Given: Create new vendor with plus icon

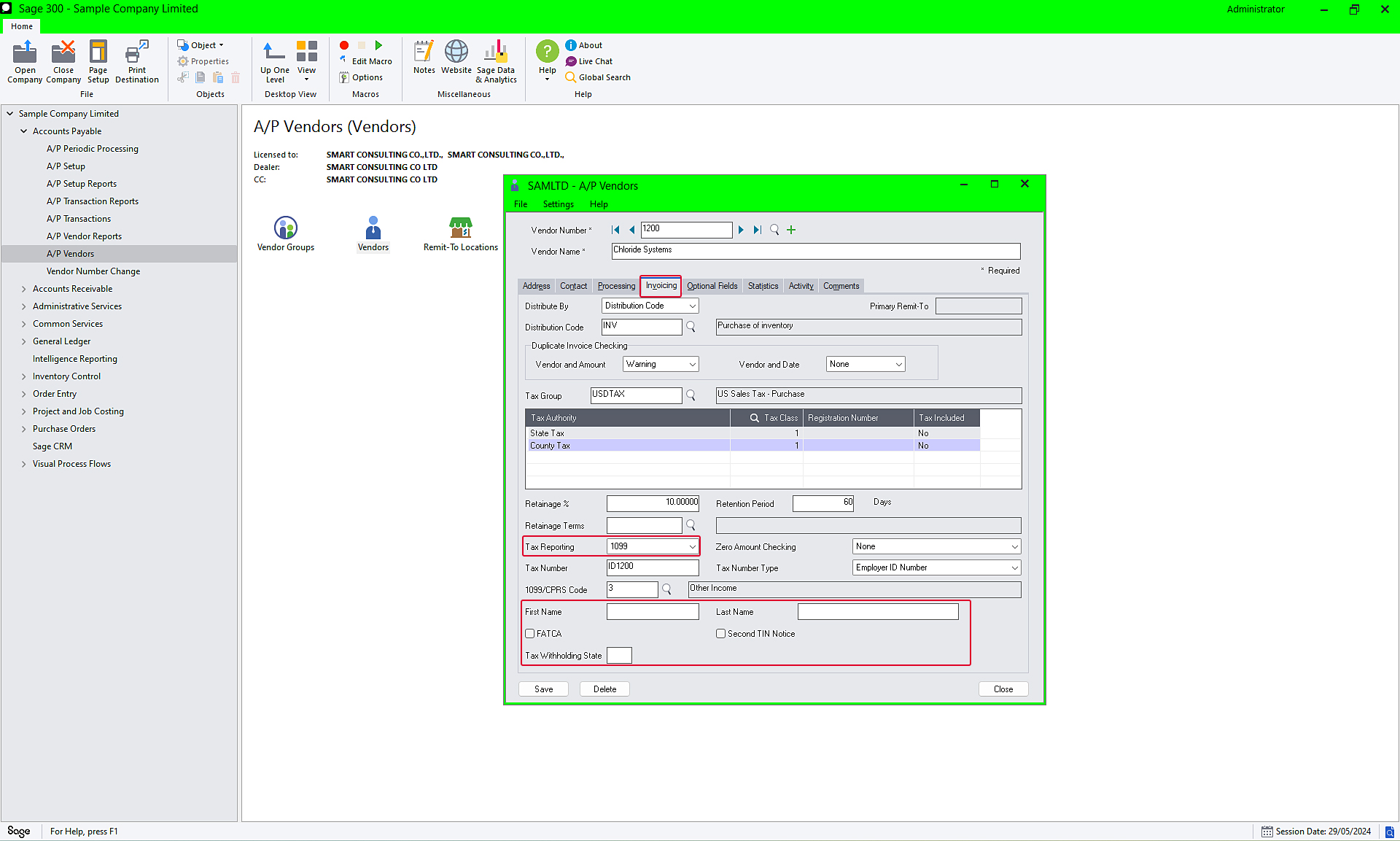Looking at the screenshot, I should click(791, 230).
